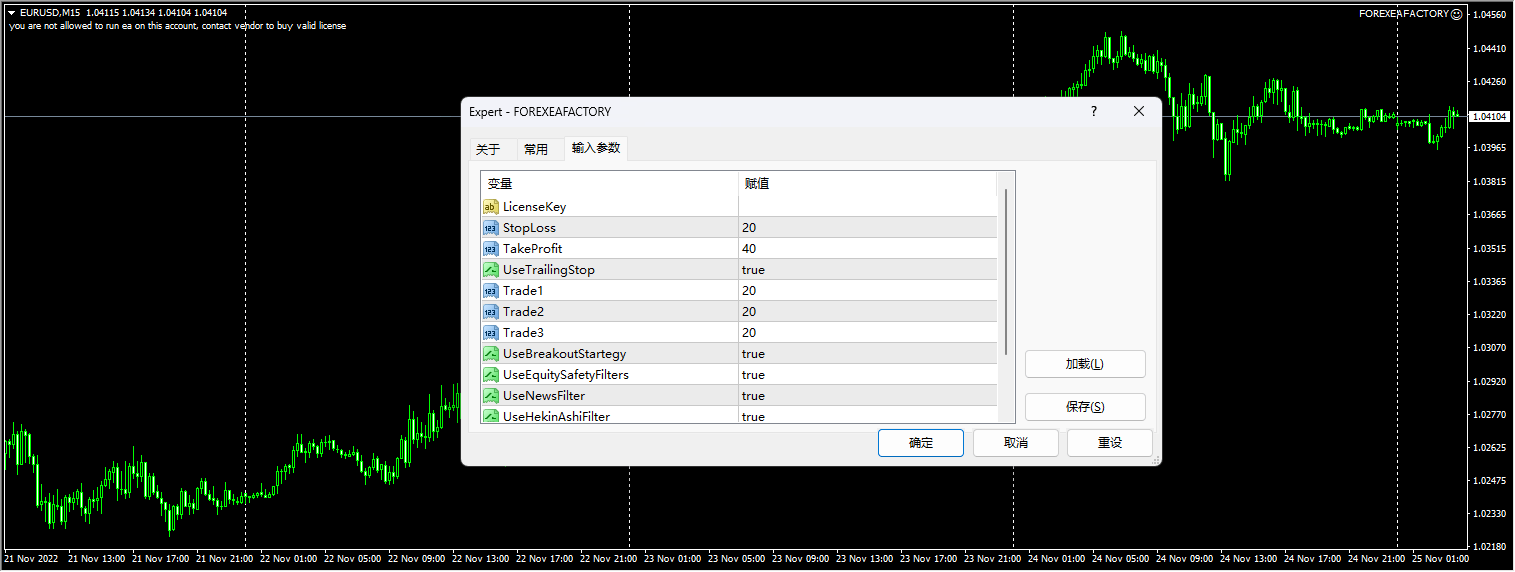Click the UseEquitySafetyFilters true value
This screenshot has height=572, width=1515.
[x=753, y=375]
